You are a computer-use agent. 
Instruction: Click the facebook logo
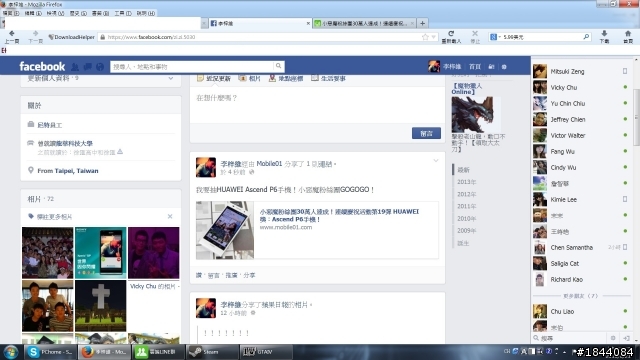tap(42, 67)
